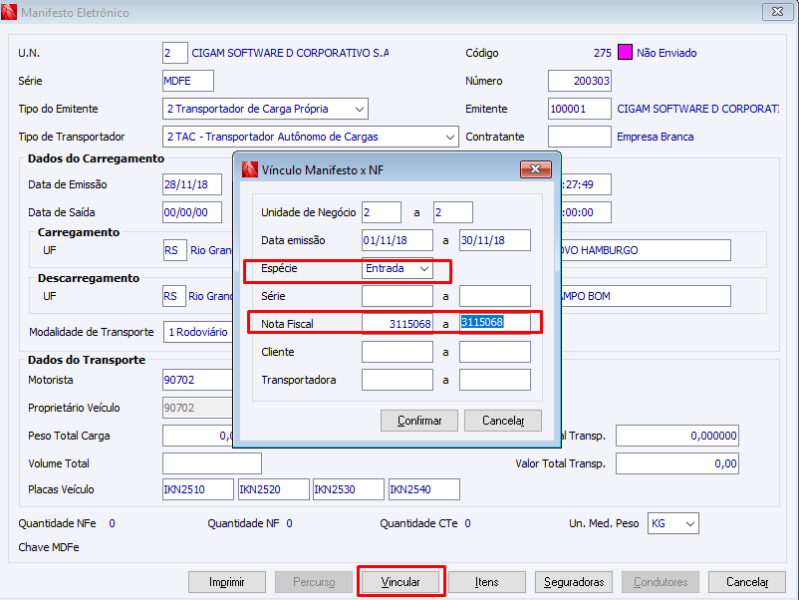Click the Peso Total Carga field

pyautogui.click(x=198, y=436)
